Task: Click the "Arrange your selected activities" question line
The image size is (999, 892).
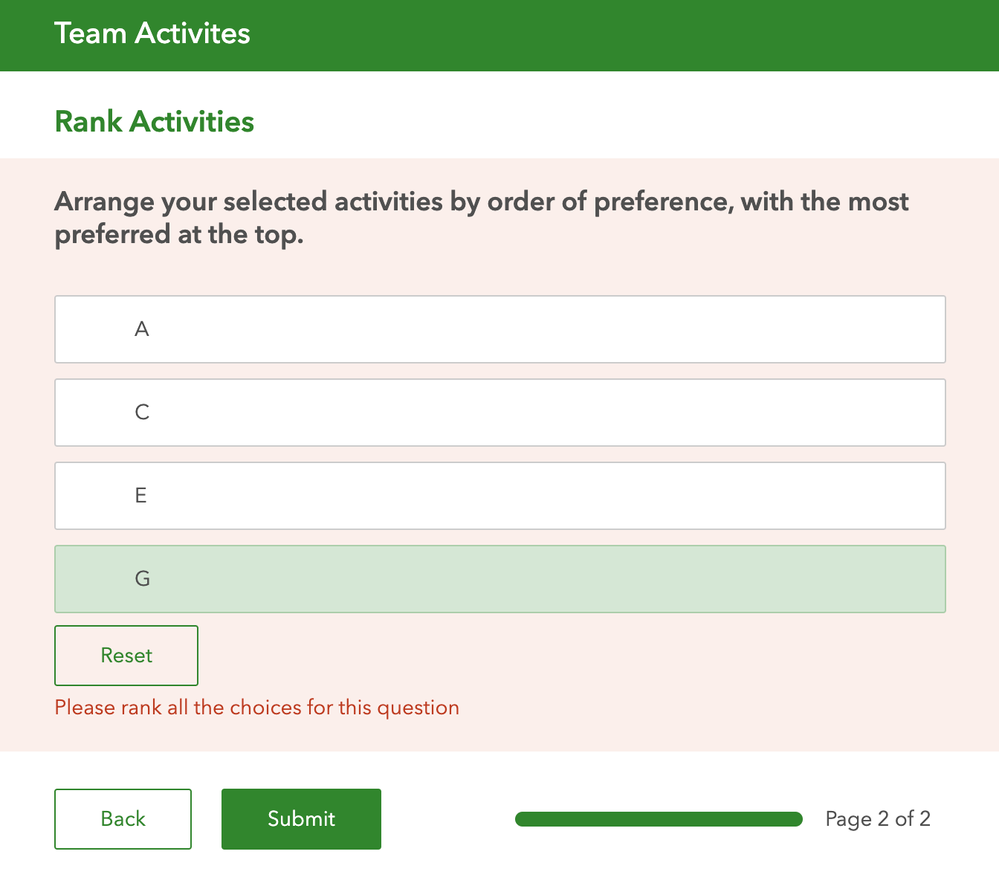Action: pyautogui.click(x=481, y=202)
